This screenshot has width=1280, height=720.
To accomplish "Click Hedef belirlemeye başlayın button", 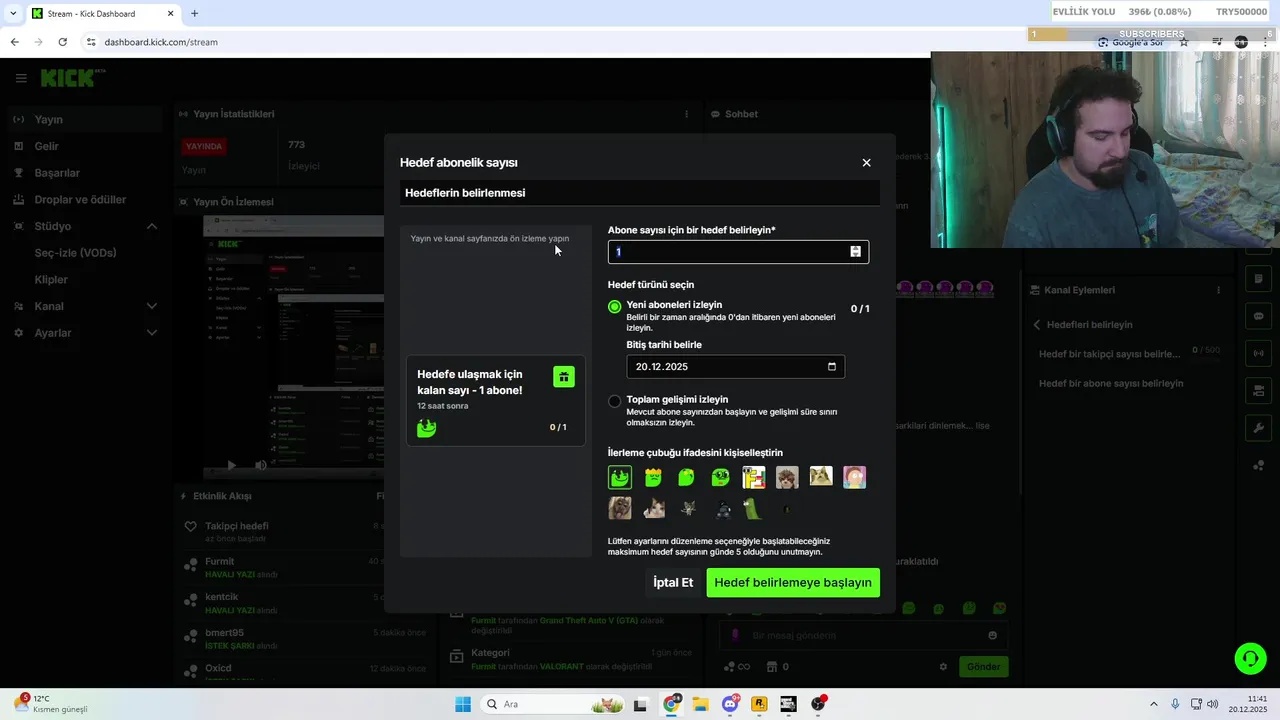I will point(793,582).
